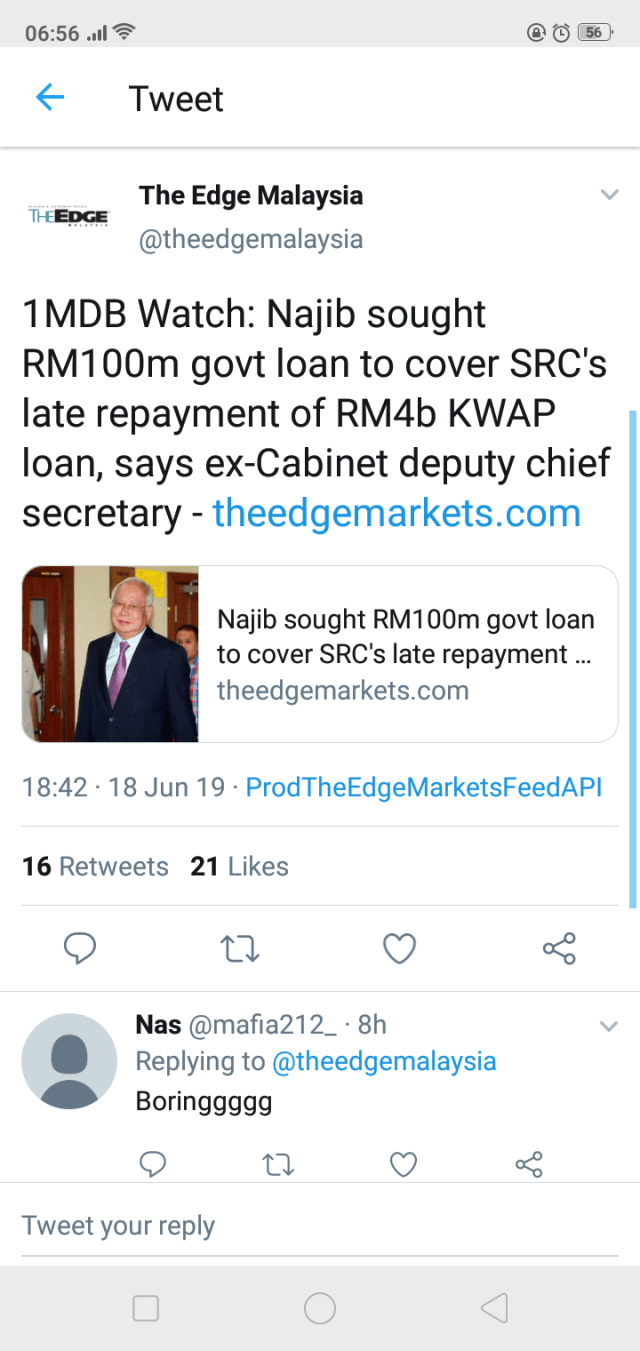The image size is (640, 1351).
Task: Tap the Tweet your reply field
Action: coord(320,1226)
